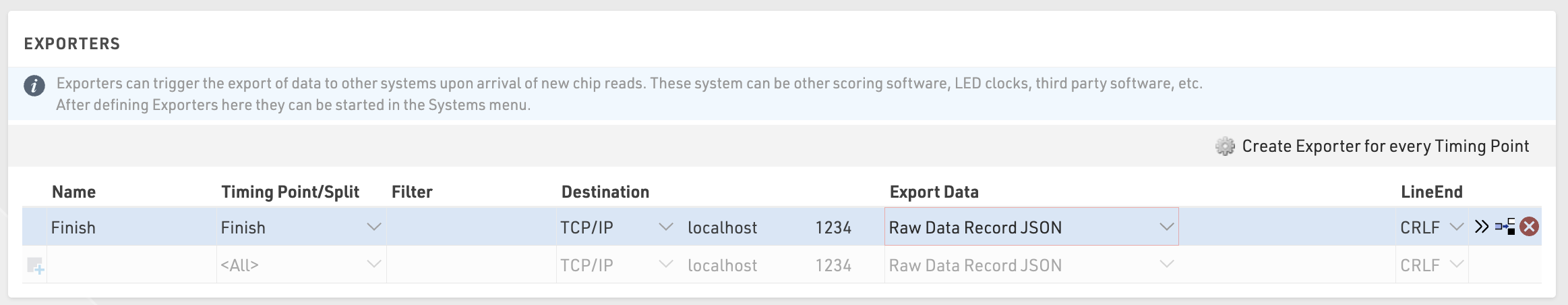Open the CRLF LineEnd dropdown on Finish row
Image resolution: width=1568 pixels, height=305 pixels.
click(x=1456, y=227)
